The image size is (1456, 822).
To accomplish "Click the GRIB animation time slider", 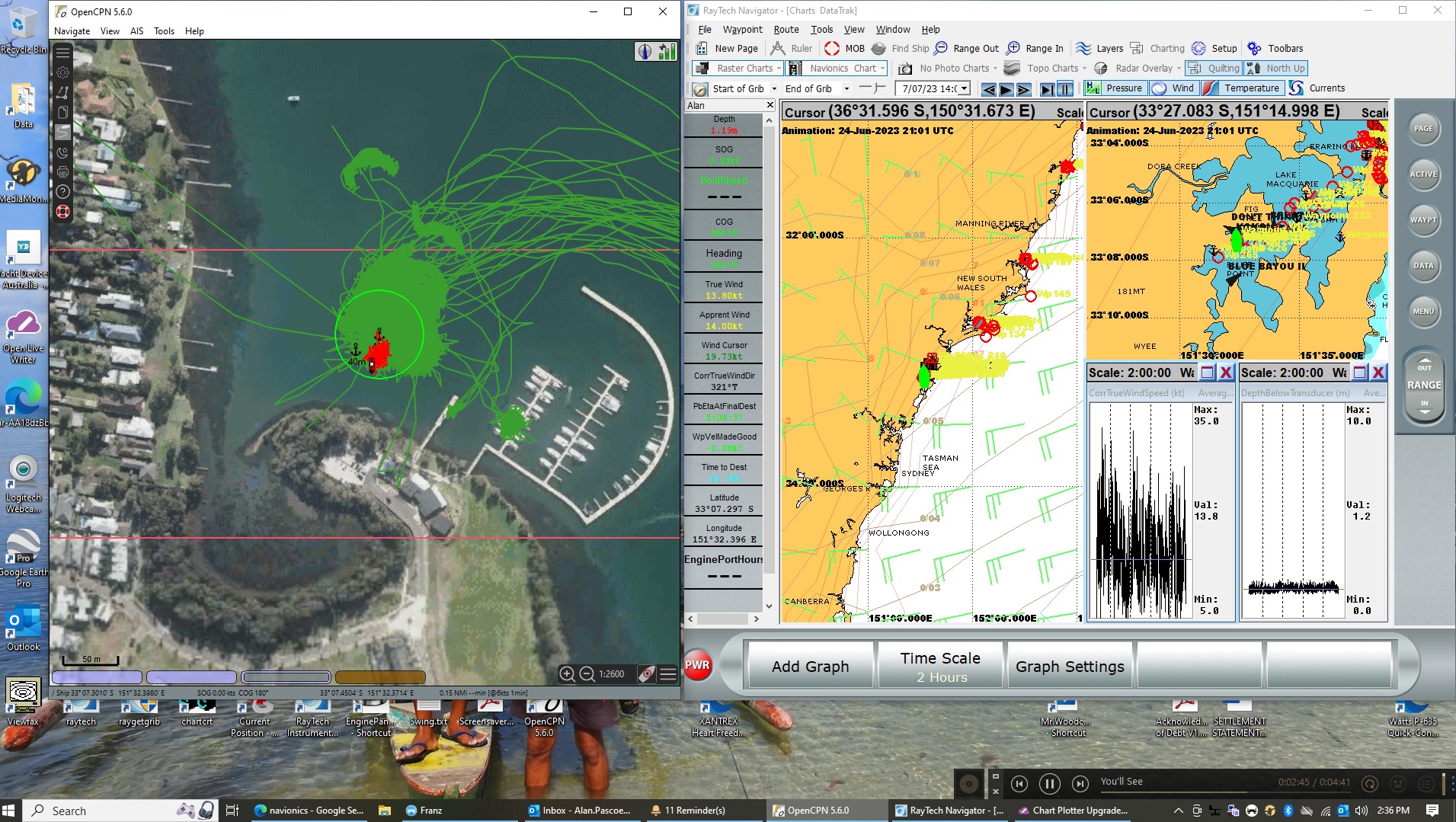I will 872,88.
